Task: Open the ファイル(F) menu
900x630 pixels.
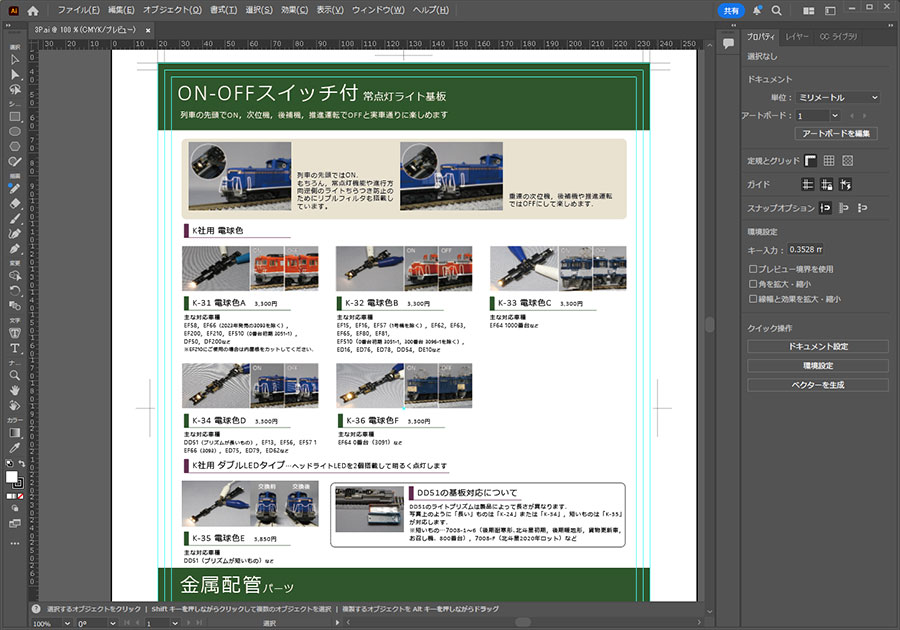Action: (x=78, y=10)
